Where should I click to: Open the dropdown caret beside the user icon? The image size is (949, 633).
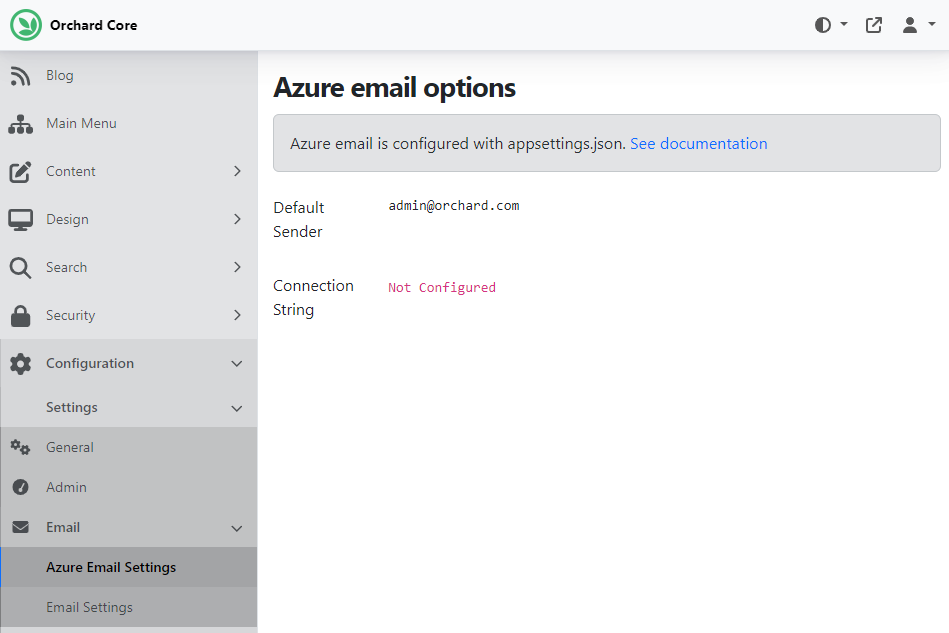click(932, 24)
